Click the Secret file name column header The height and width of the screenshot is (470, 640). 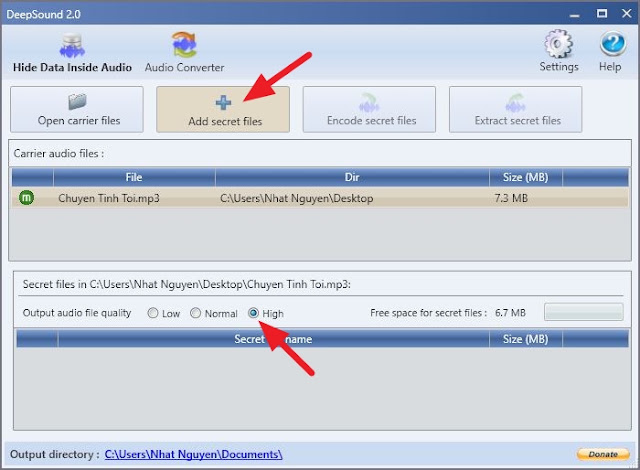273,339
